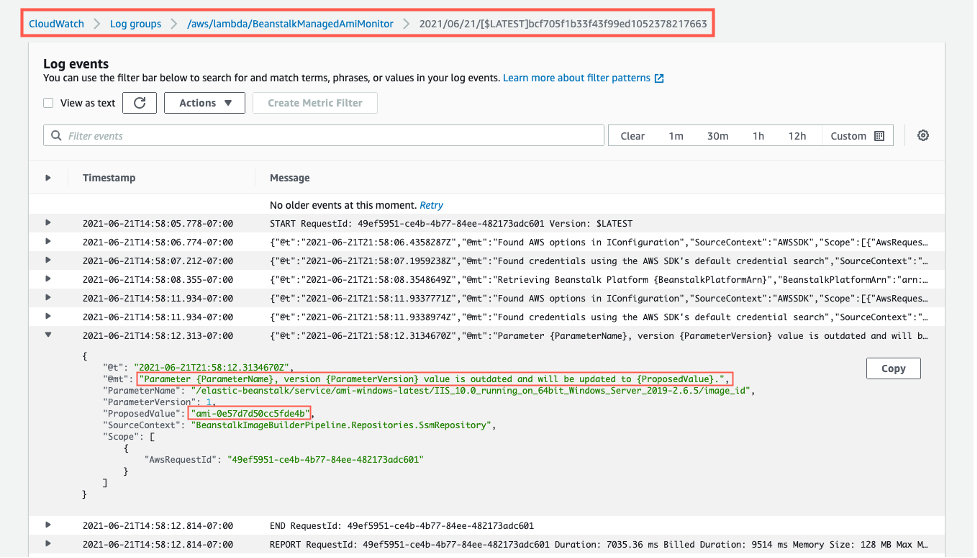Click the "@t" timestamp value in JSON
This screenshot has height=558, width=977.
click(213, 367)
